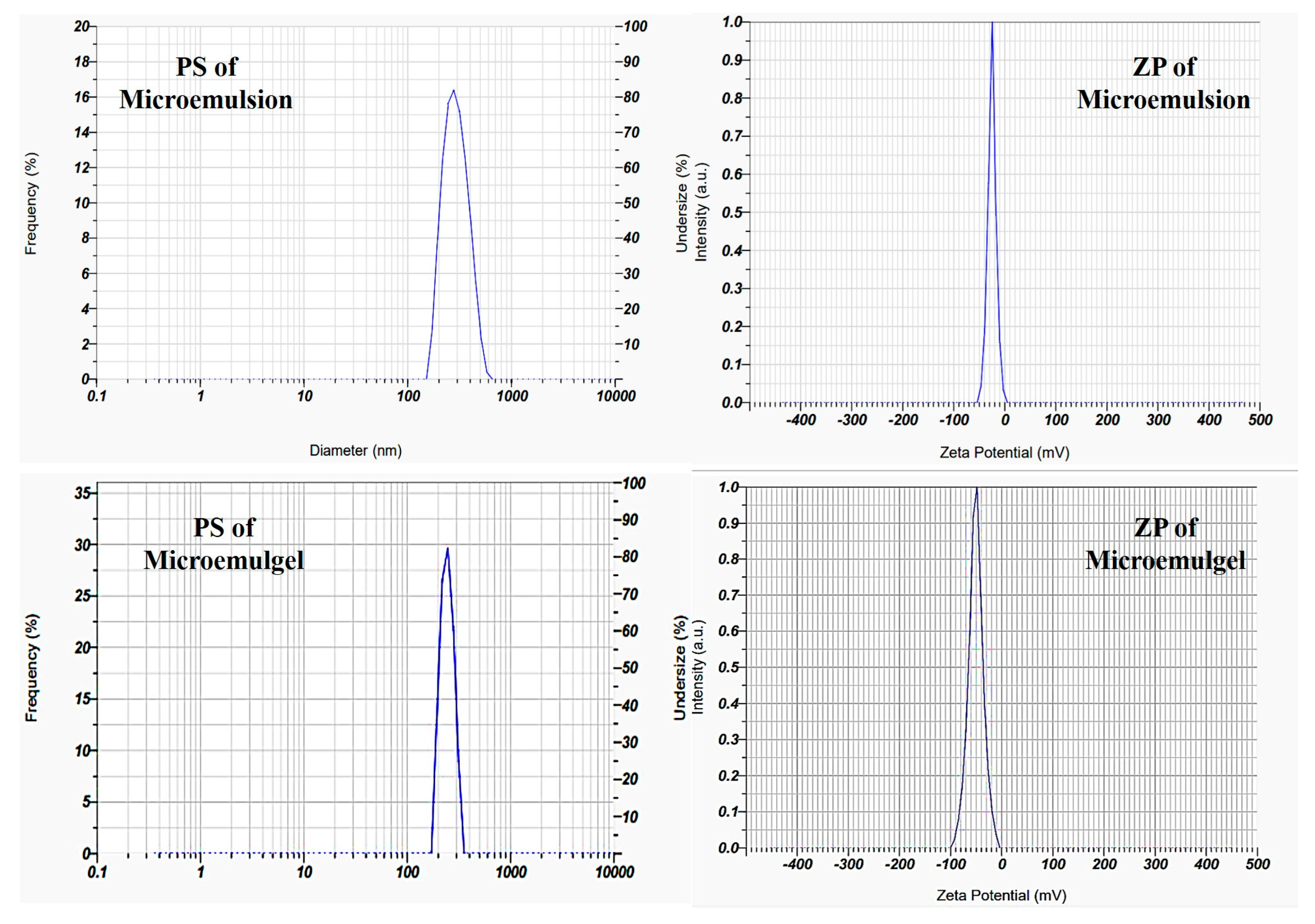Click right-axis tick '60' in PS of Microemulgel chart
The width and height of the screenshot is (1315, 924).
(x=630, y=631)
